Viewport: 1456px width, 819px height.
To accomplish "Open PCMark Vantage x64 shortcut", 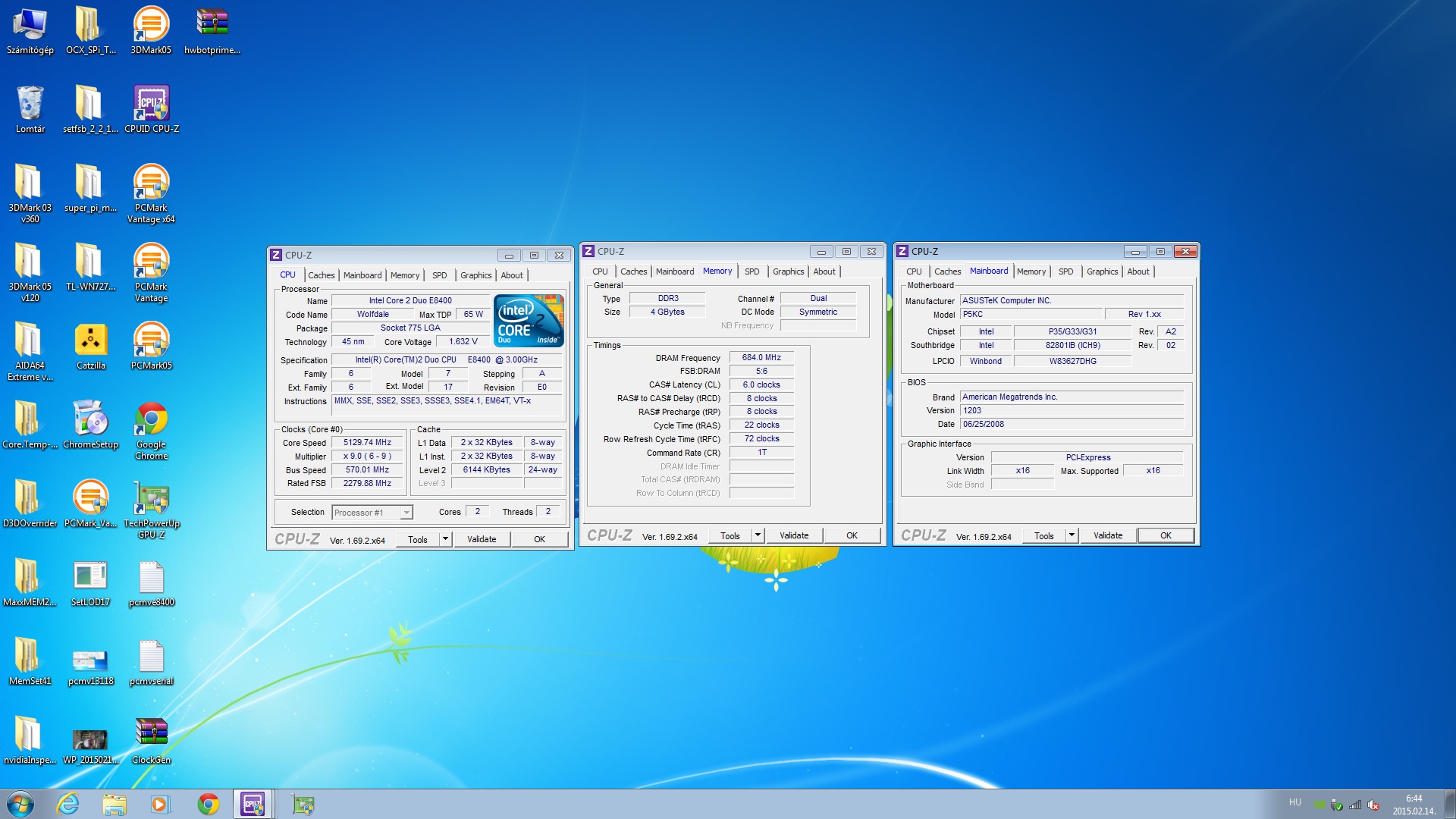I will tap(151, 193).
